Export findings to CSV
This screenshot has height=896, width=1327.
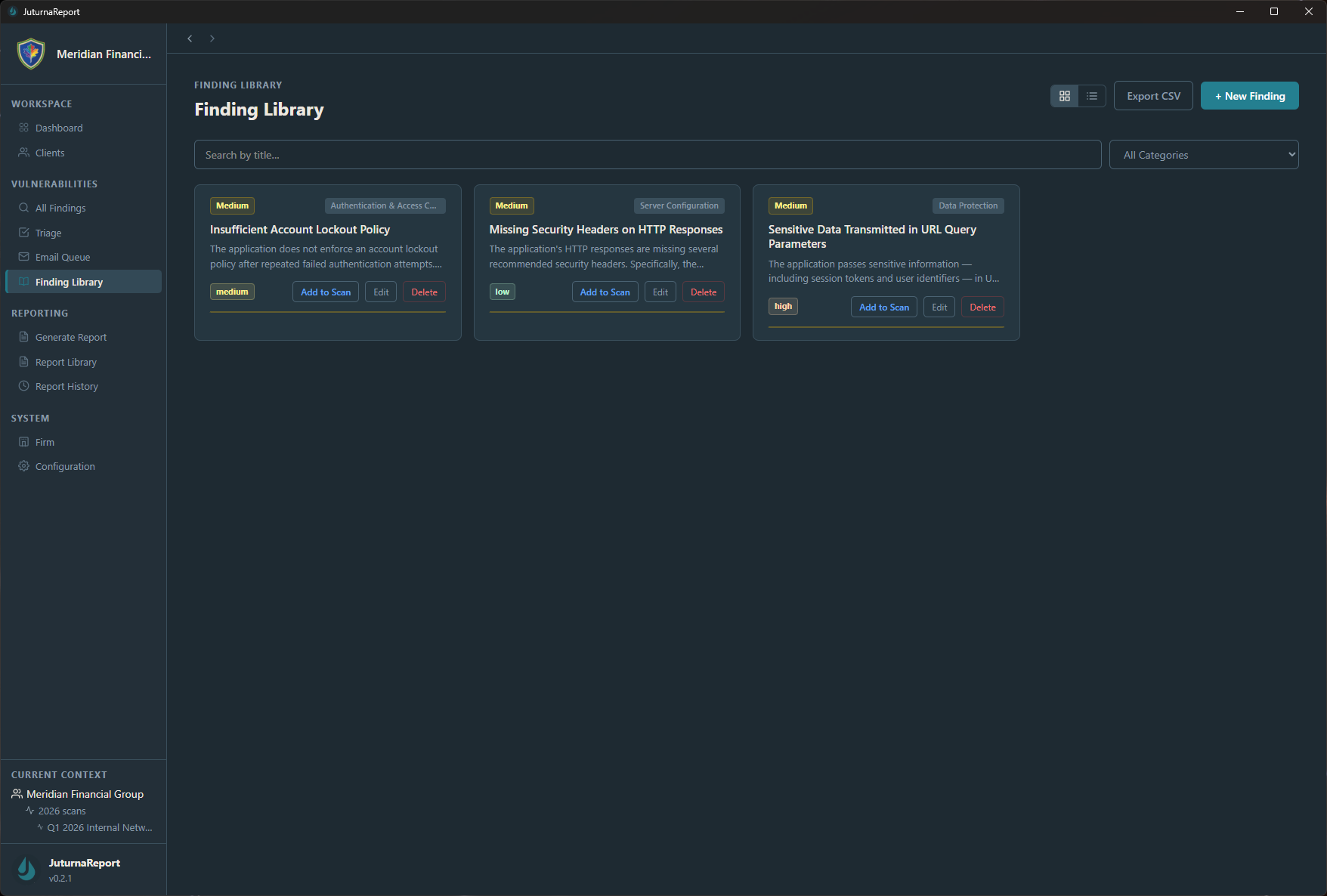[1153, 95]
